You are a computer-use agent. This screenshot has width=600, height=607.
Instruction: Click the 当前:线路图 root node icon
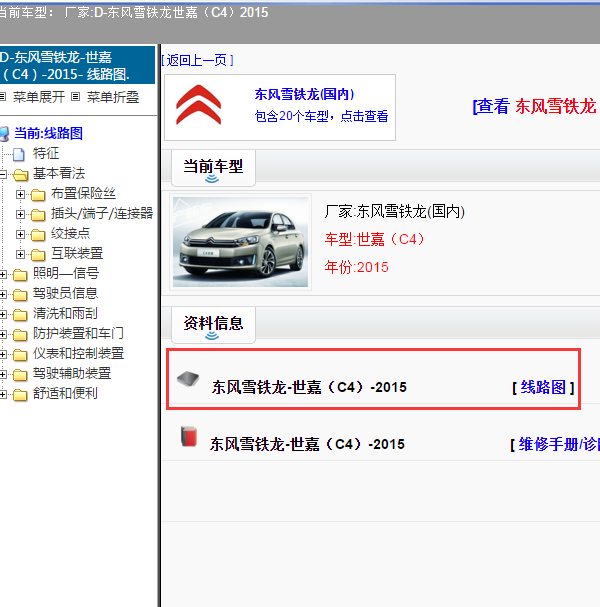click(4, 134)
